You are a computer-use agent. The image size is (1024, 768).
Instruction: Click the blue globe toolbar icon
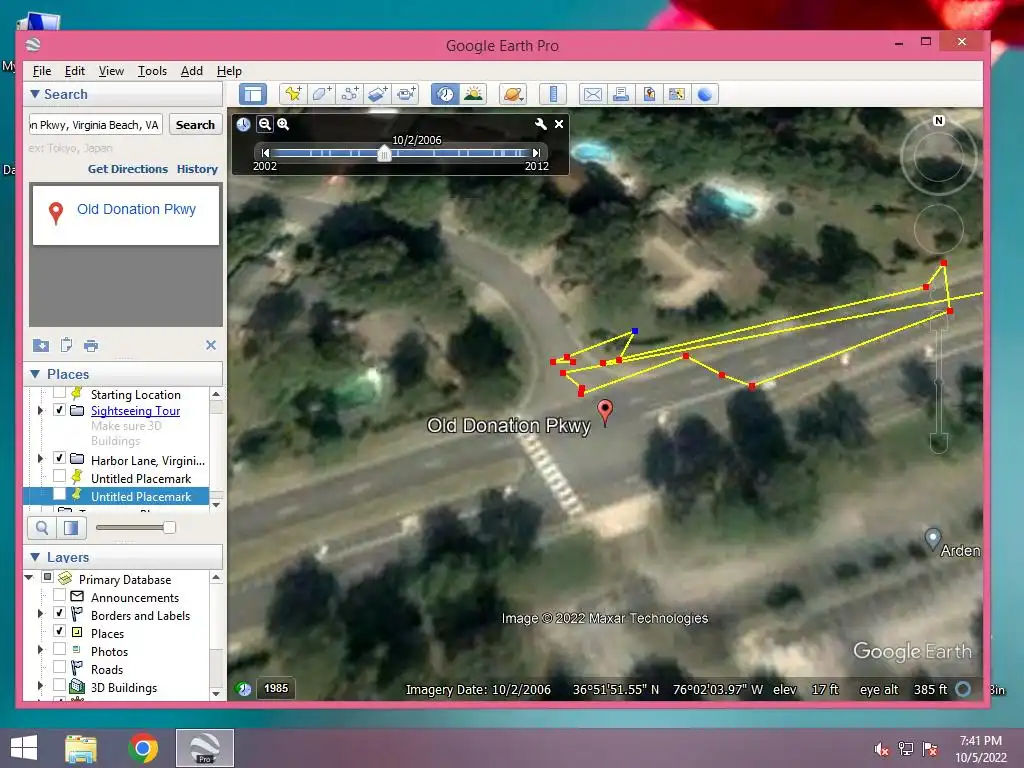tap(705, 94)
